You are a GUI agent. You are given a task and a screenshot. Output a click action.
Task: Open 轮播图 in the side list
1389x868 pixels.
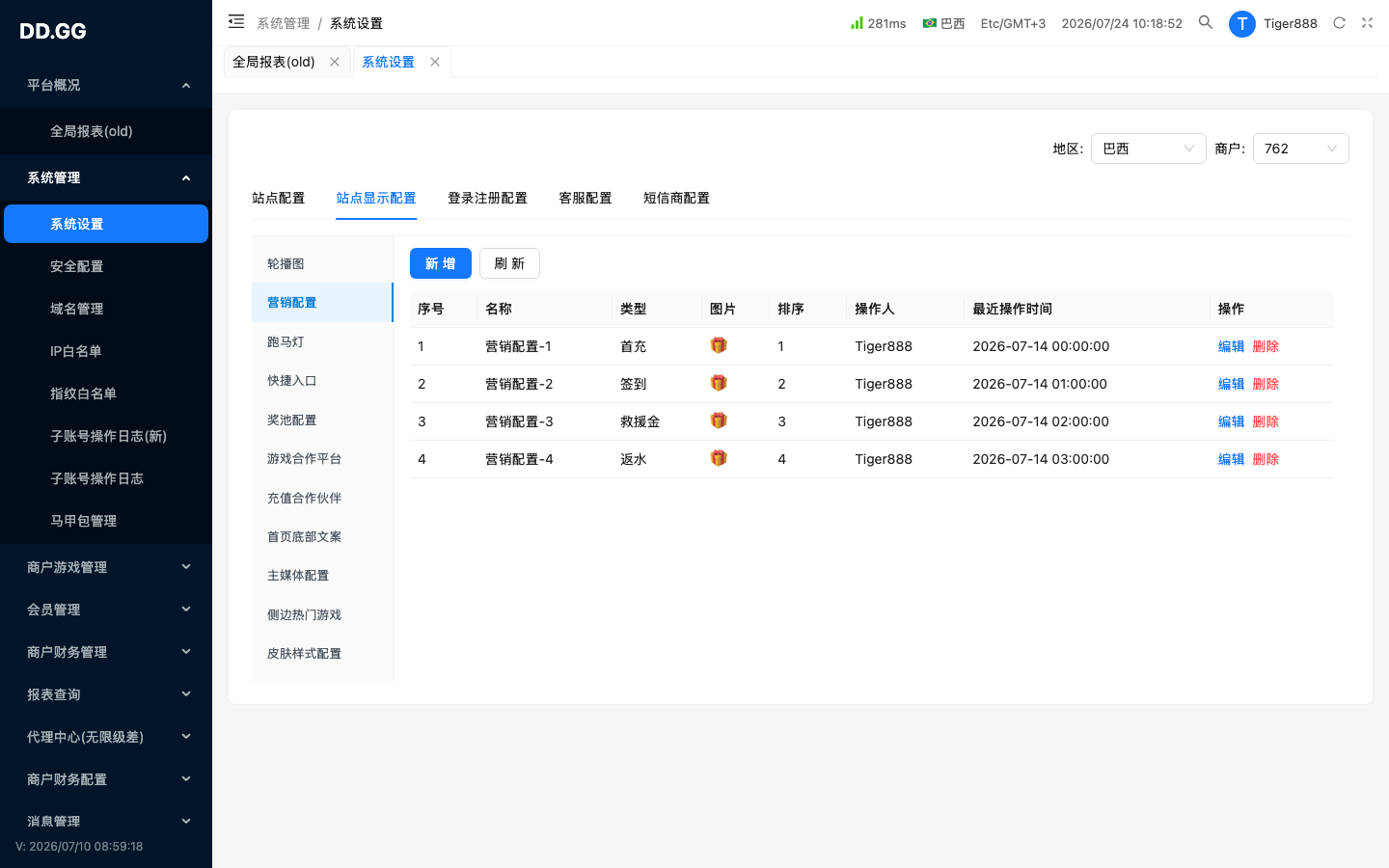point(322,263)
